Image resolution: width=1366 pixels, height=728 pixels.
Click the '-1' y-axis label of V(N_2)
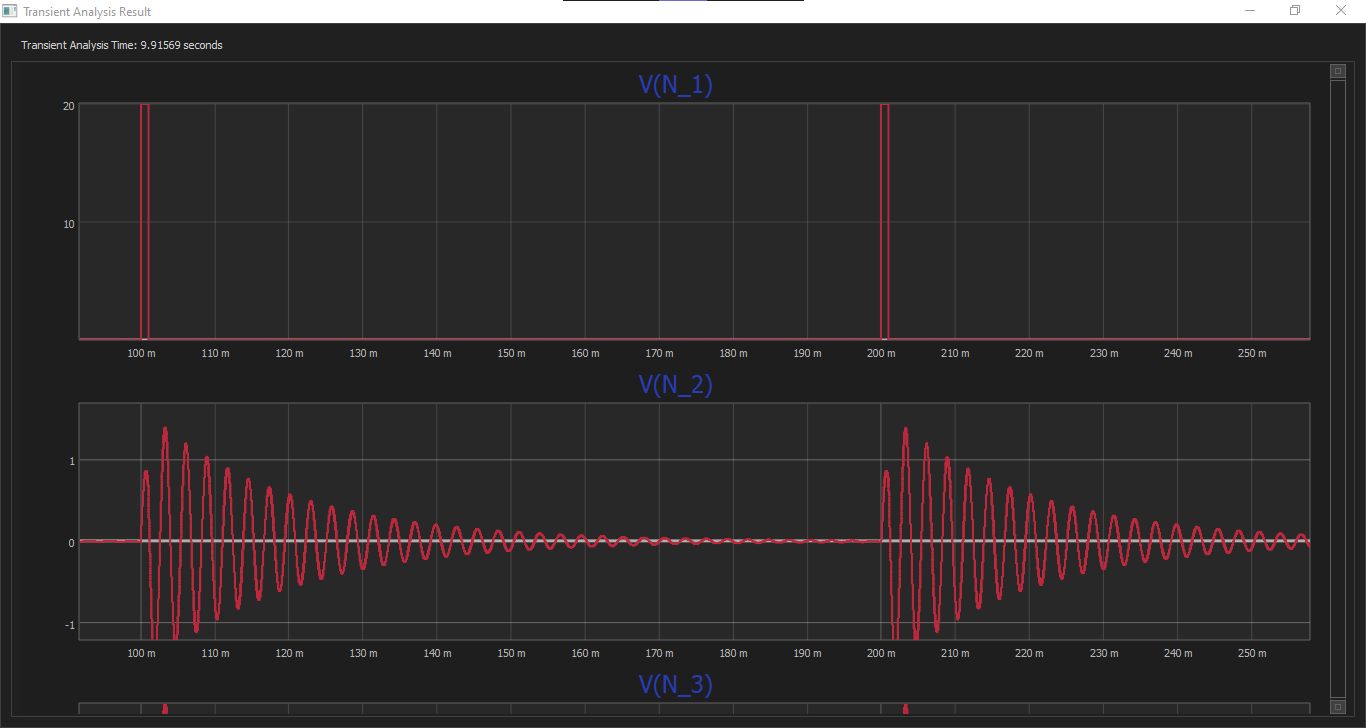pos(69,625)
